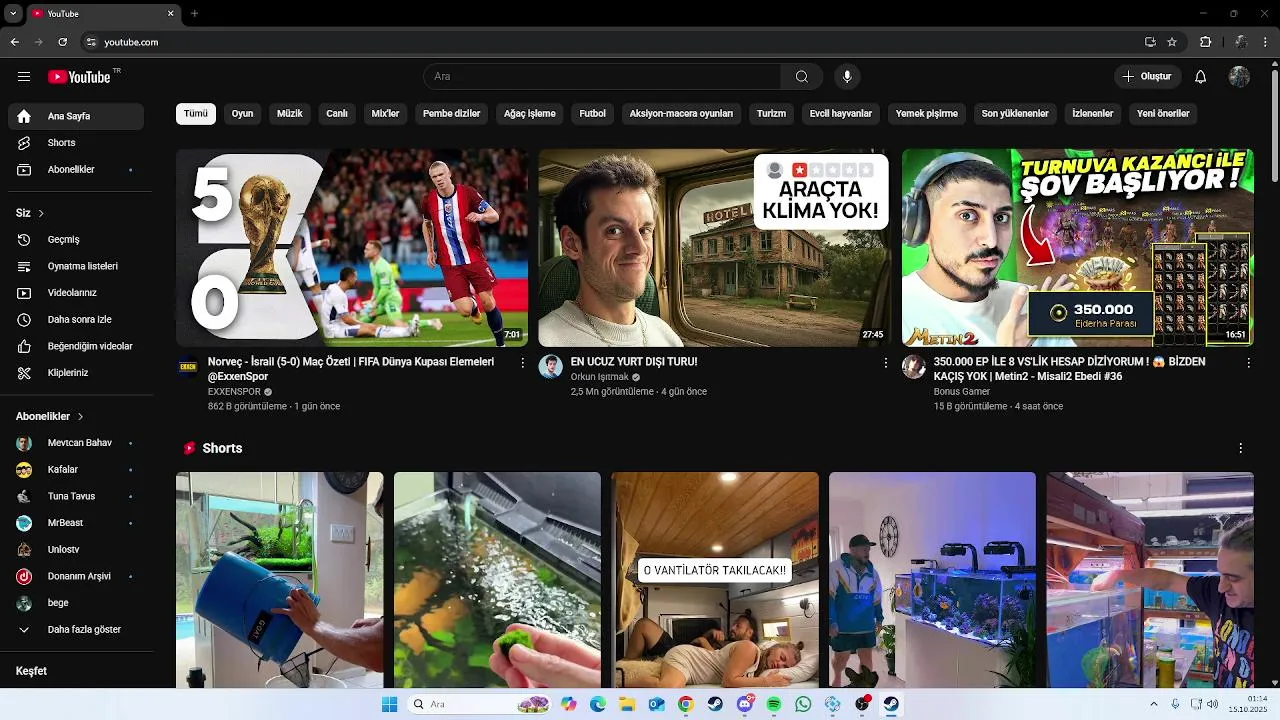Open the O VANTİLATÖR TAKILACAK short
Screen dimensions: 1280x720
click(x=714, y=580)
